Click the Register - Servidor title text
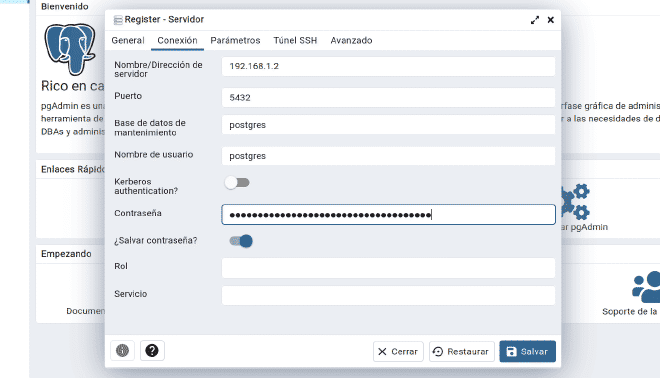 click(x=164, y=19)
